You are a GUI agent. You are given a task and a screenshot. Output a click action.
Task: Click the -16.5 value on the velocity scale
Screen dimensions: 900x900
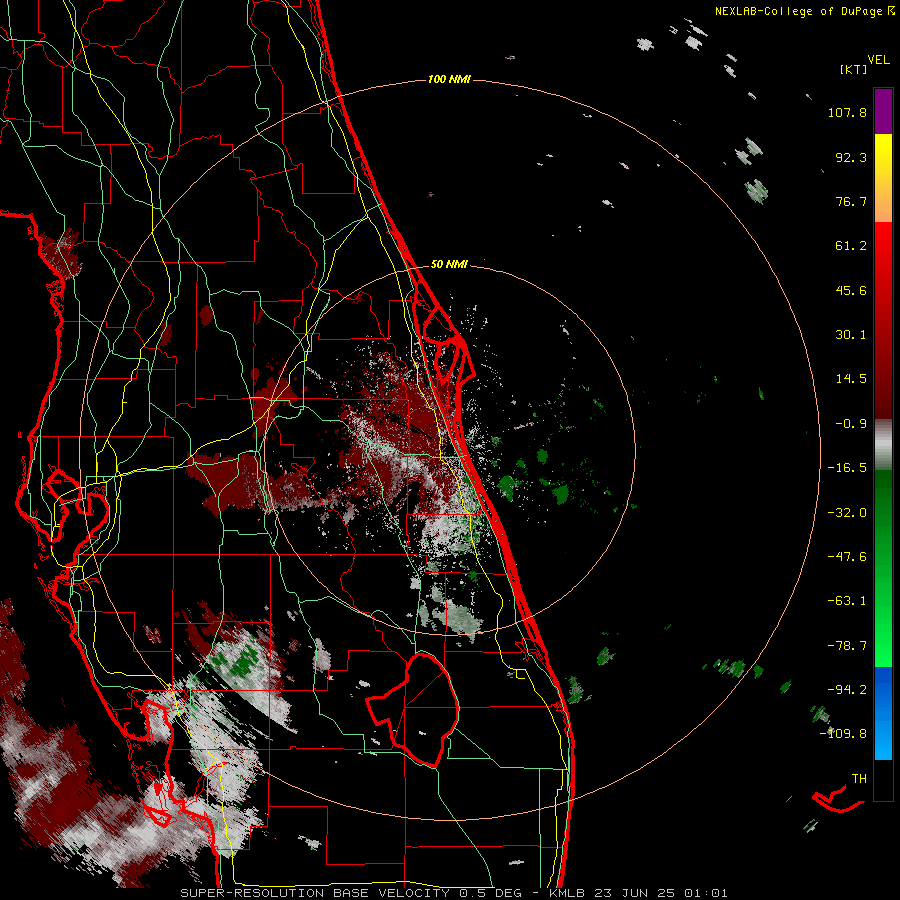pyautogui.click(x=847, y=468)
